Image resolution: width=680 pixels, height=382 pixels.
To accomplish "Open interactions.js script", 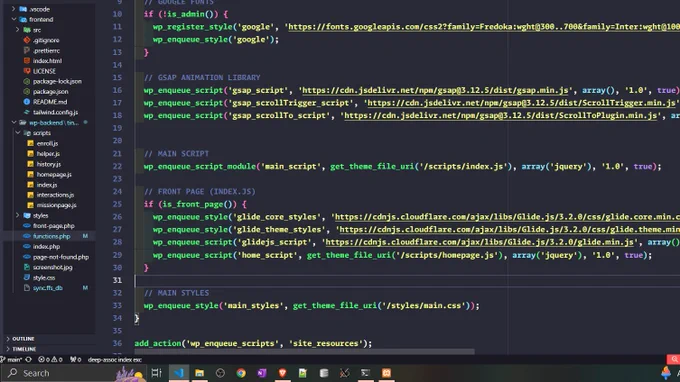I will click(x=55, y=195).
